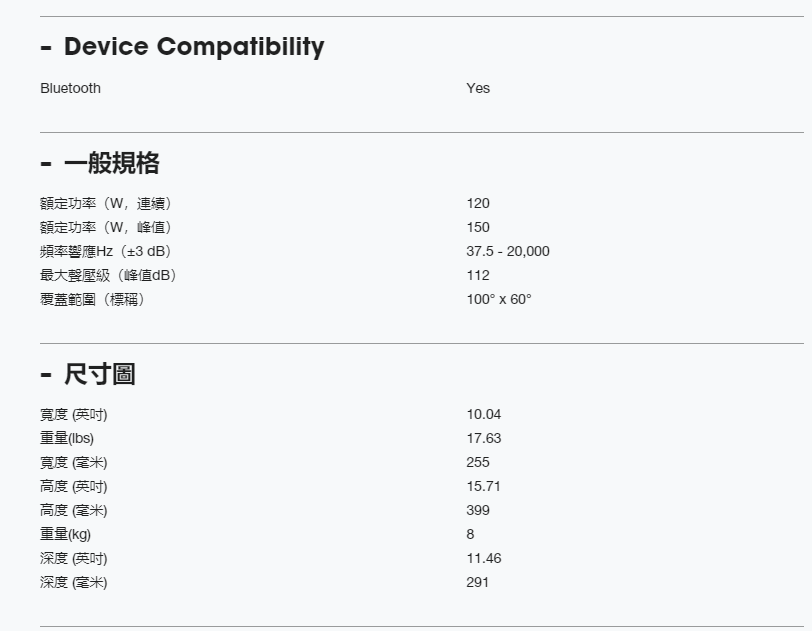812x631 pixels.
Task: Click the 150 peak power value
Action: [478, 227]
